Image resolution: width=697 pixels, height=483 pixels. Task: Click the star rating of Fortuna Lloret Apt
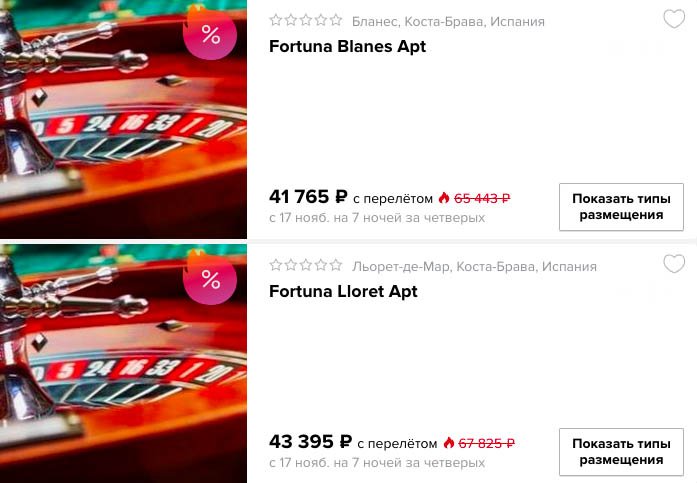[306, 265]
